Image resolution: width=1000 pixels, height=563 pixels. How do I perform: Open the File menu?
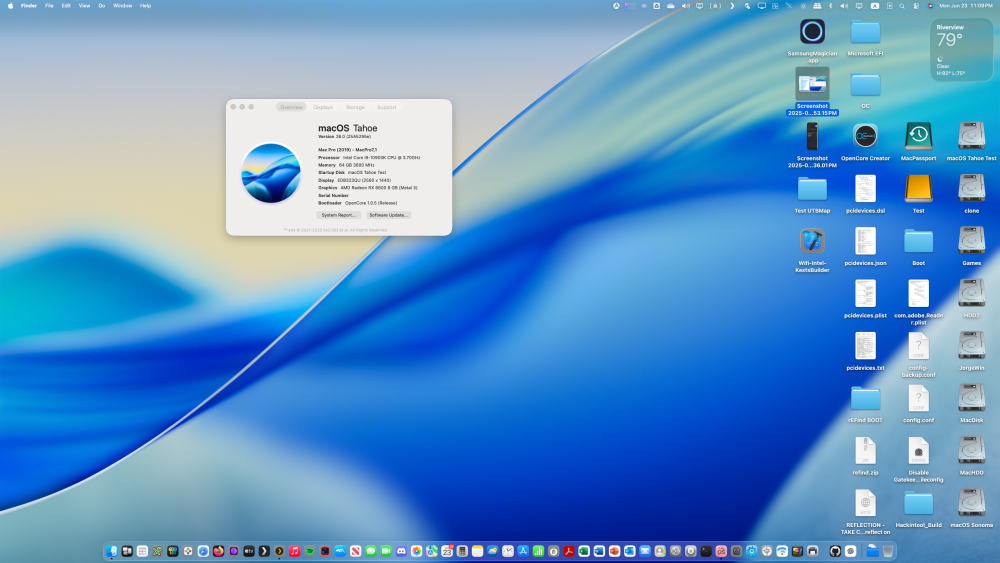[49, 6]
